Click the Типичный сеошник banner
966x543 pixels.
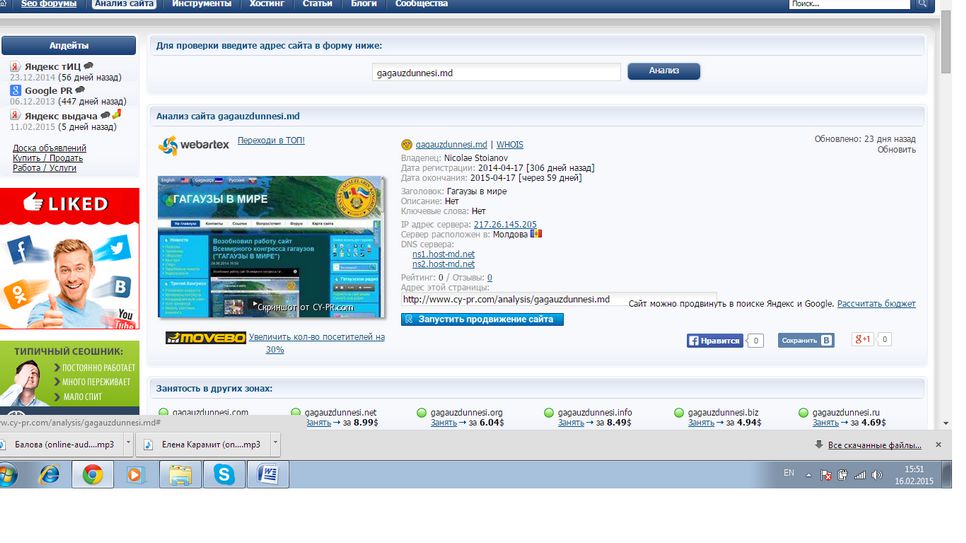tap(70, 377)
